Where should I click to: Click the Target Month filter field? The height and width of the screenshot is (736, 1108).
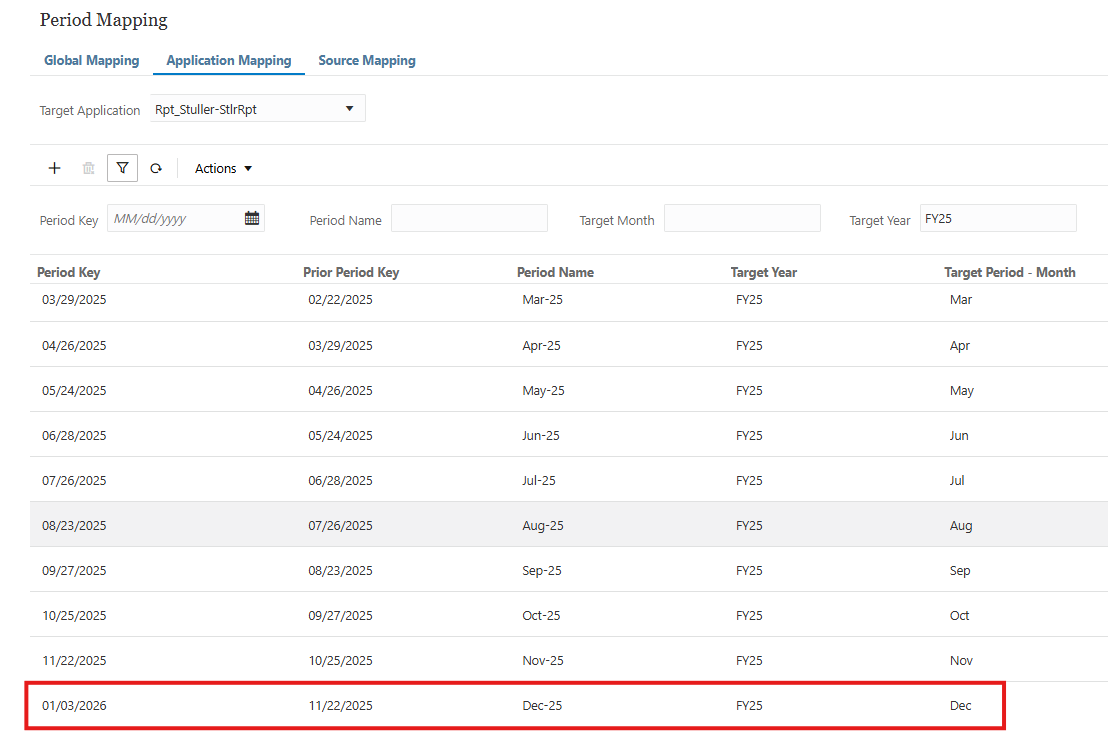[x=742, y=218]
